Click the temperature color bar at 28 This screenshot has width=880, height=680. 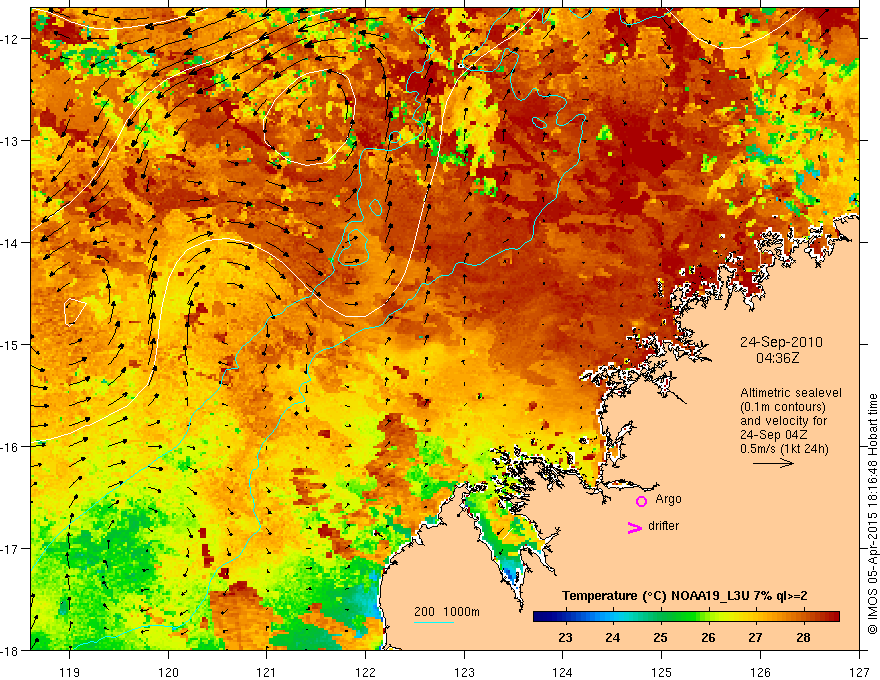coord(803,617)
